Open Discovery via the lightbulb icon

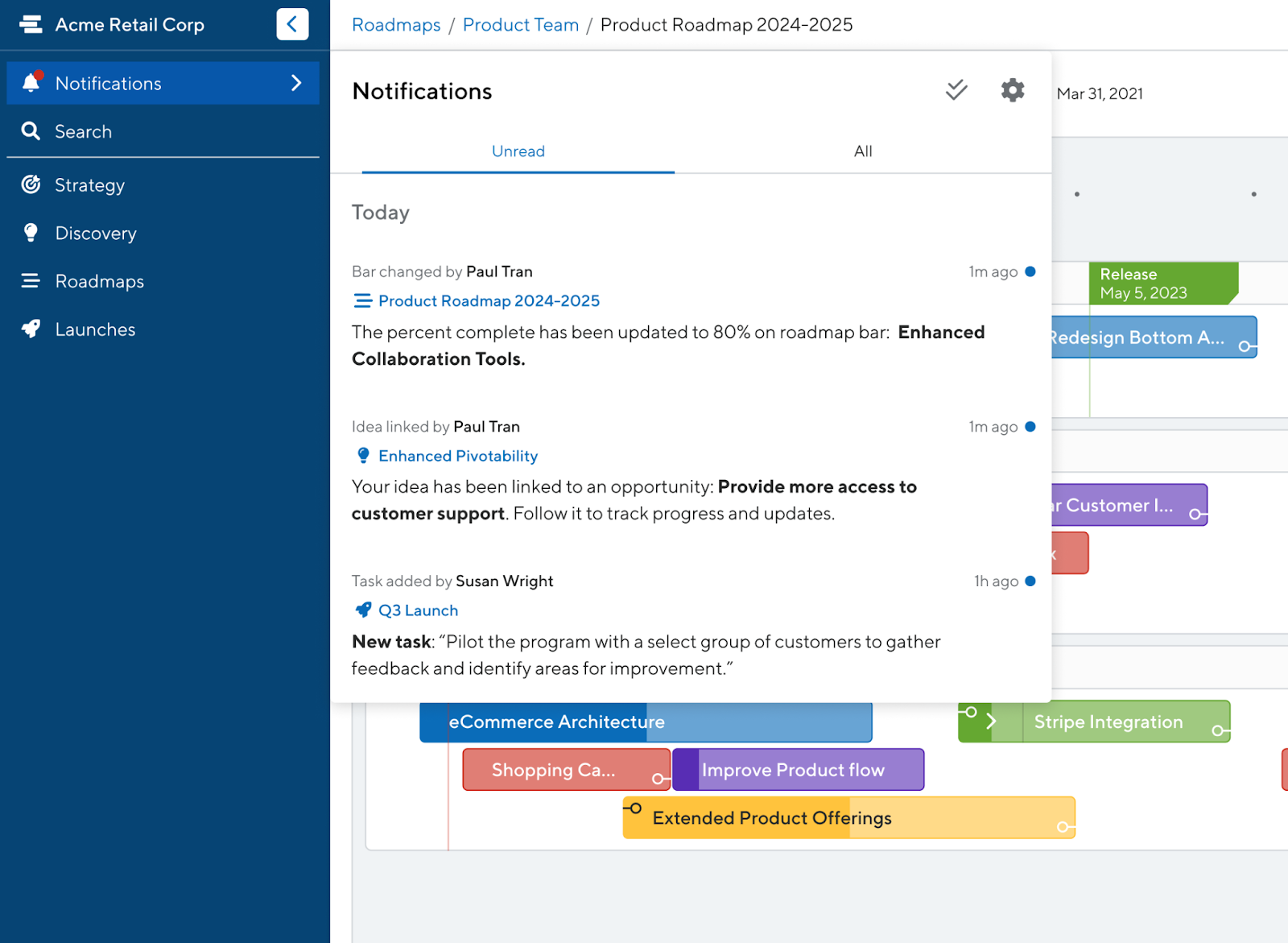31,233
